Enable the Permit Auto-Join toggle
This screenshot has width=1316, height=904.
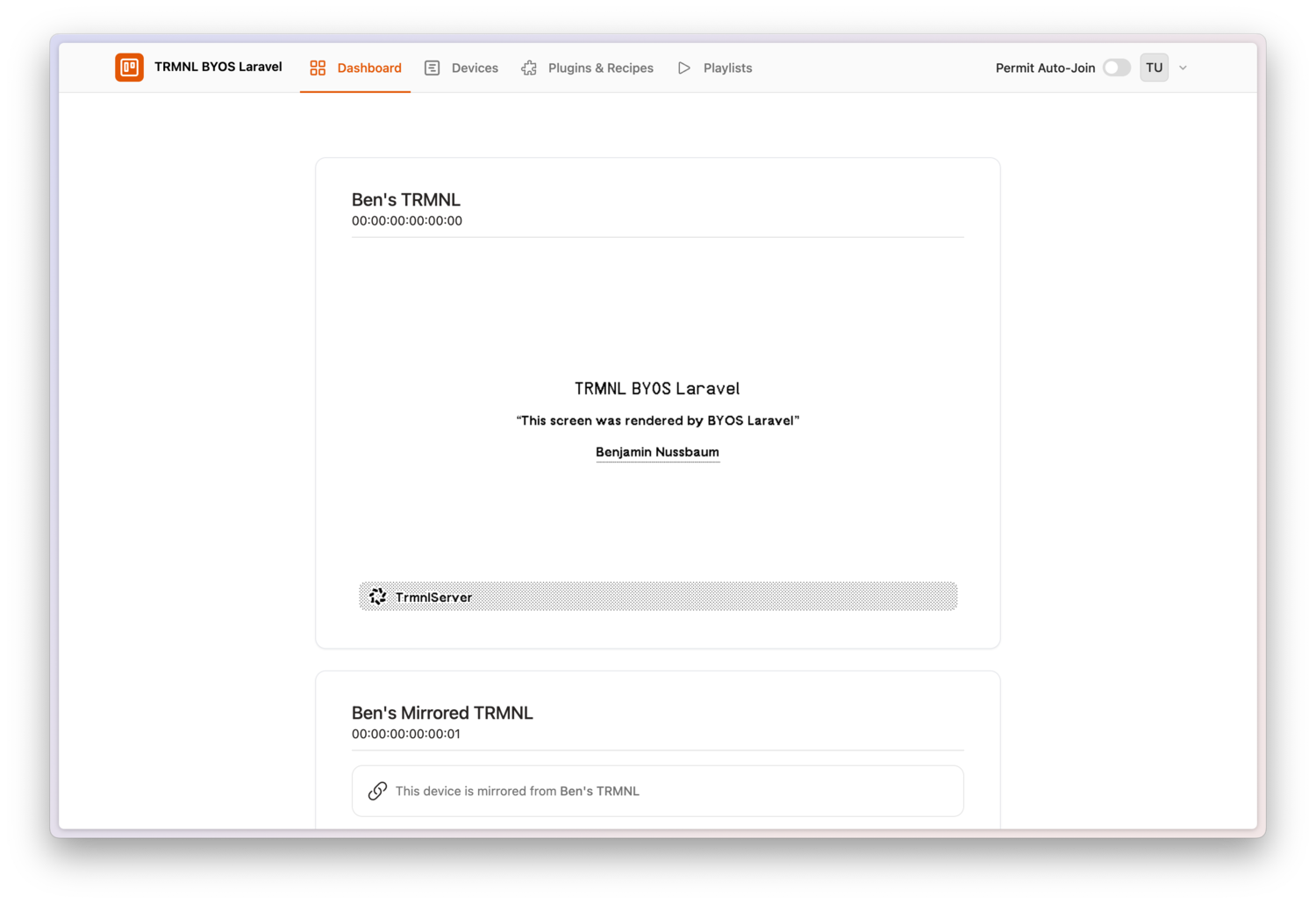(x=1116, y=67)
